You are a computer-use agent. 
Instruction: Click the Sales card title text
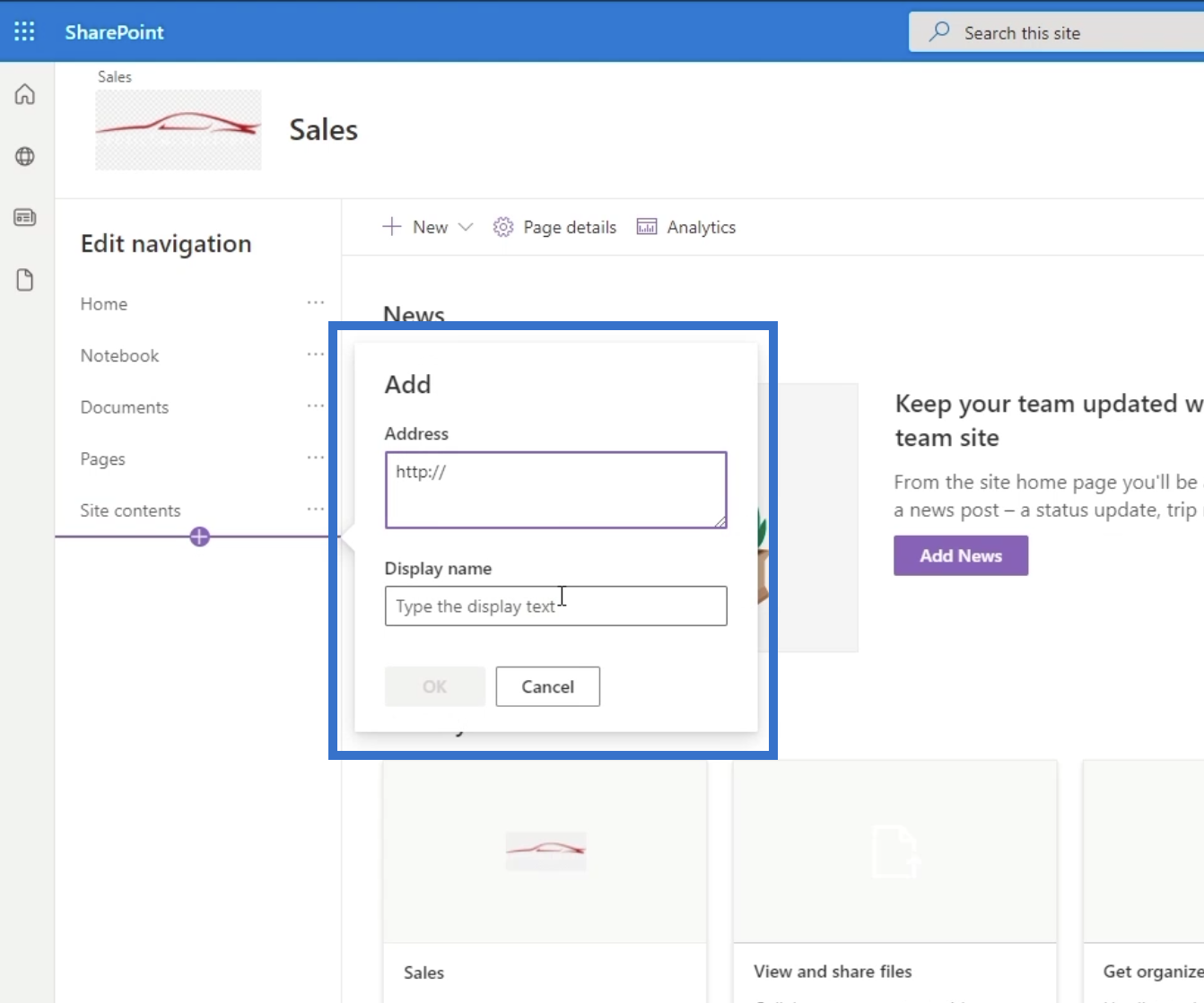[423, 972]
